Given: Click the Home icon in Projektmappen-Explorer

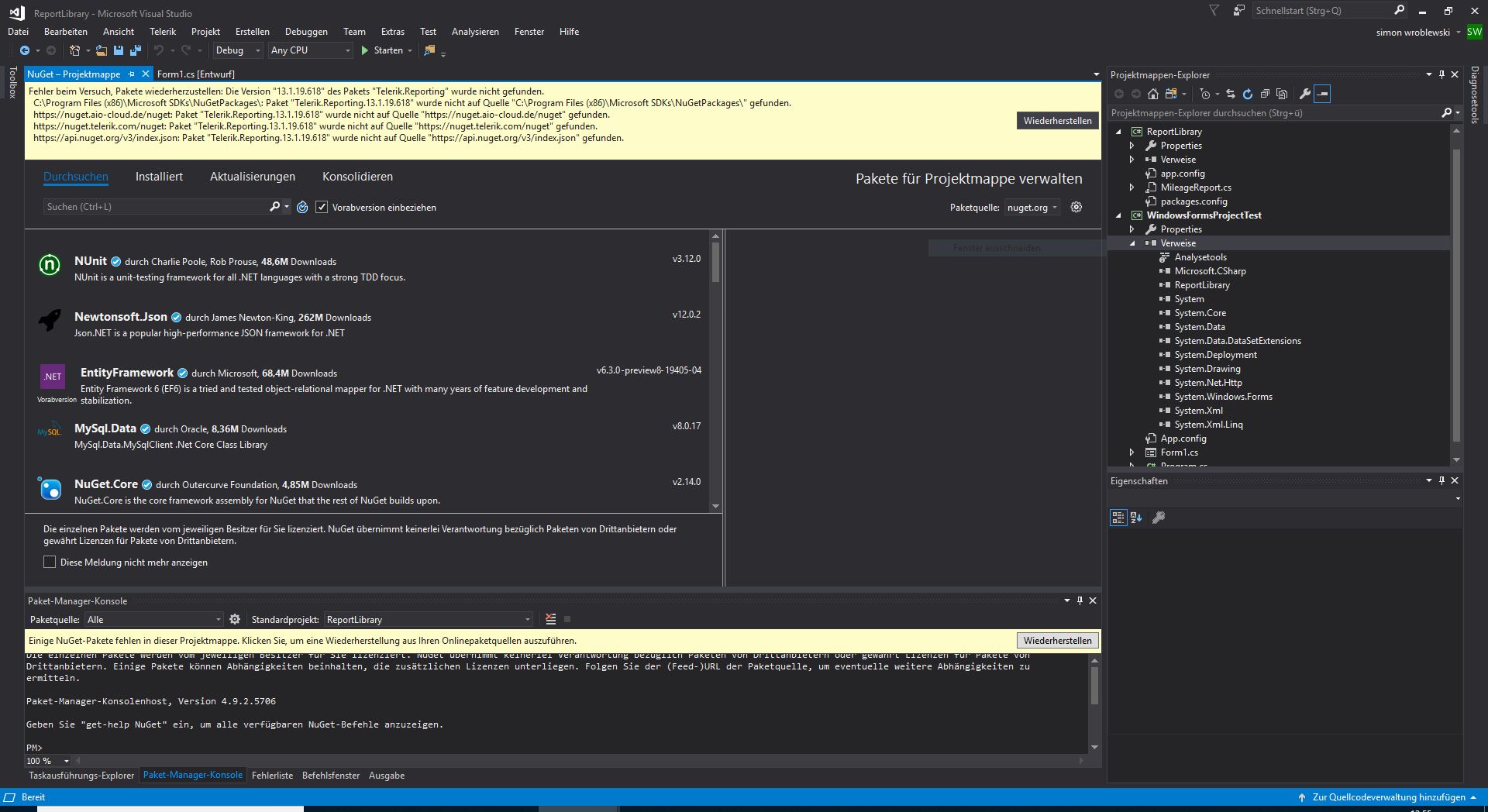Looking at the screenshot, I should (x=1153, y=94).
